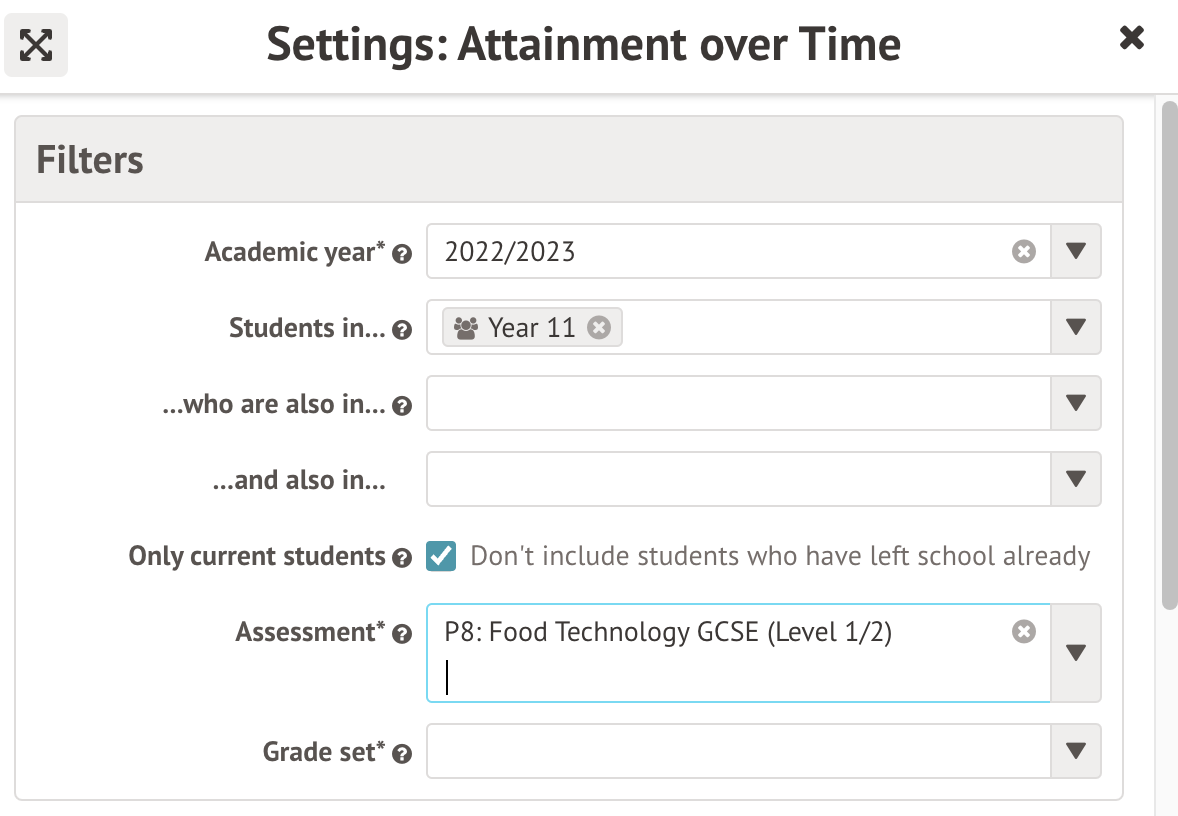Viewport: 1178px width, 816px height.
Task: Open the Assessment dropdown arrow
Action: [1076, 653]
